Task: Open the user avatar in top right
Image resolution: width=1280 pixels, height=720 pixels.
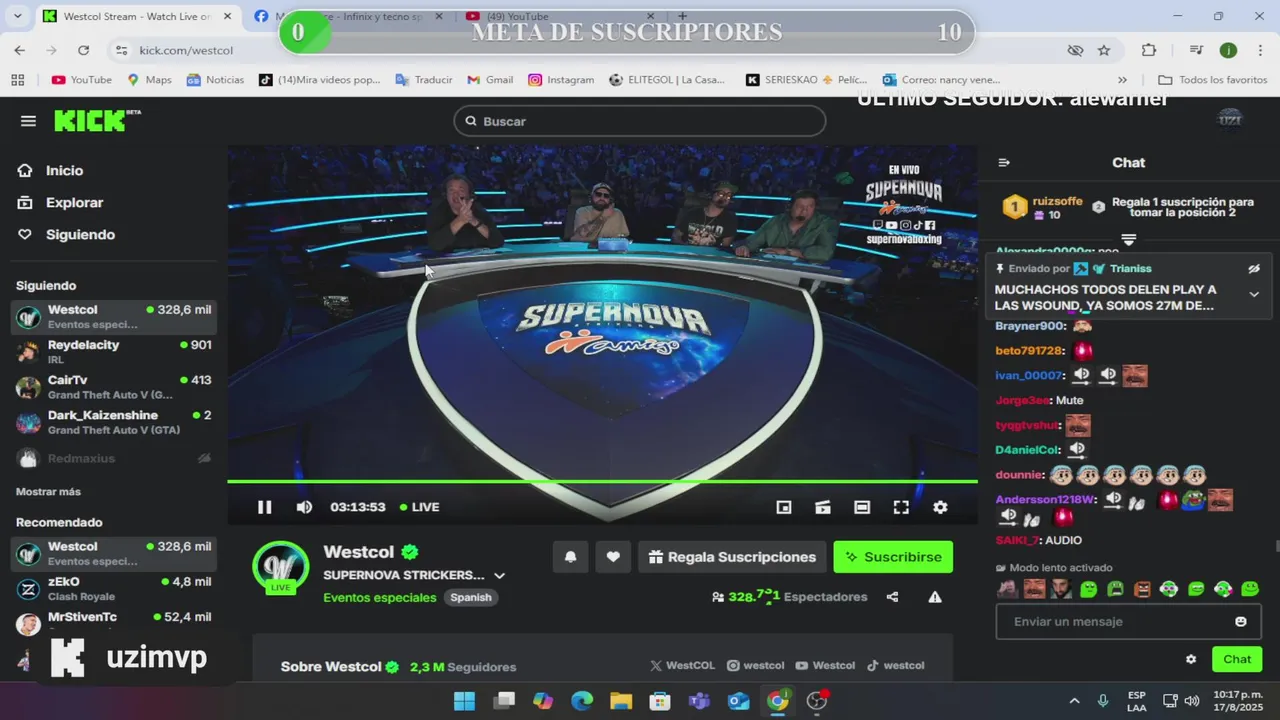Action: pyautogui.click(x=1230, y=121)
